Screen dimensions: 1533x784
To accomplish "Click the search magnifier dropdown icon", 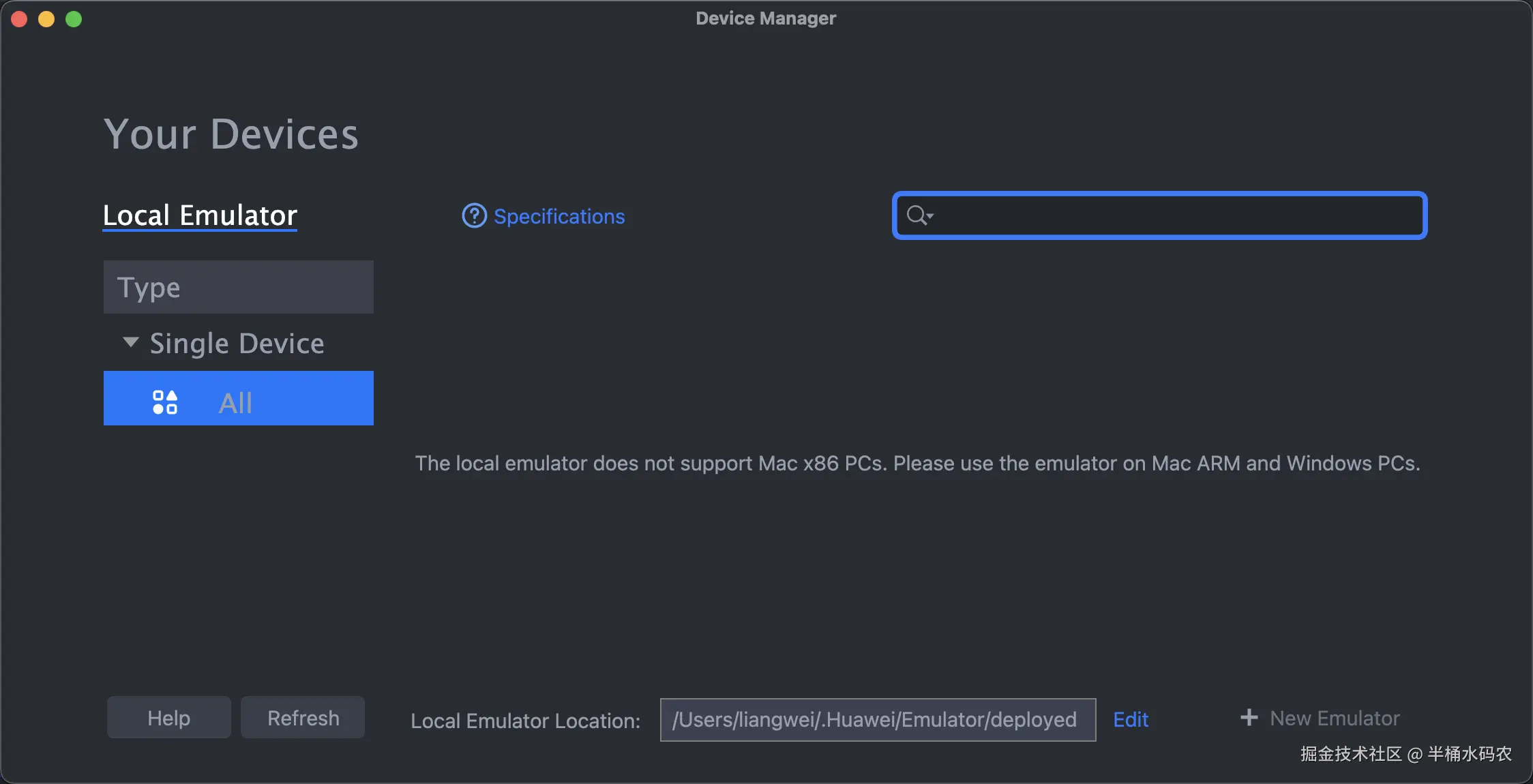I will pyautogui.click(x=919, y=215).
